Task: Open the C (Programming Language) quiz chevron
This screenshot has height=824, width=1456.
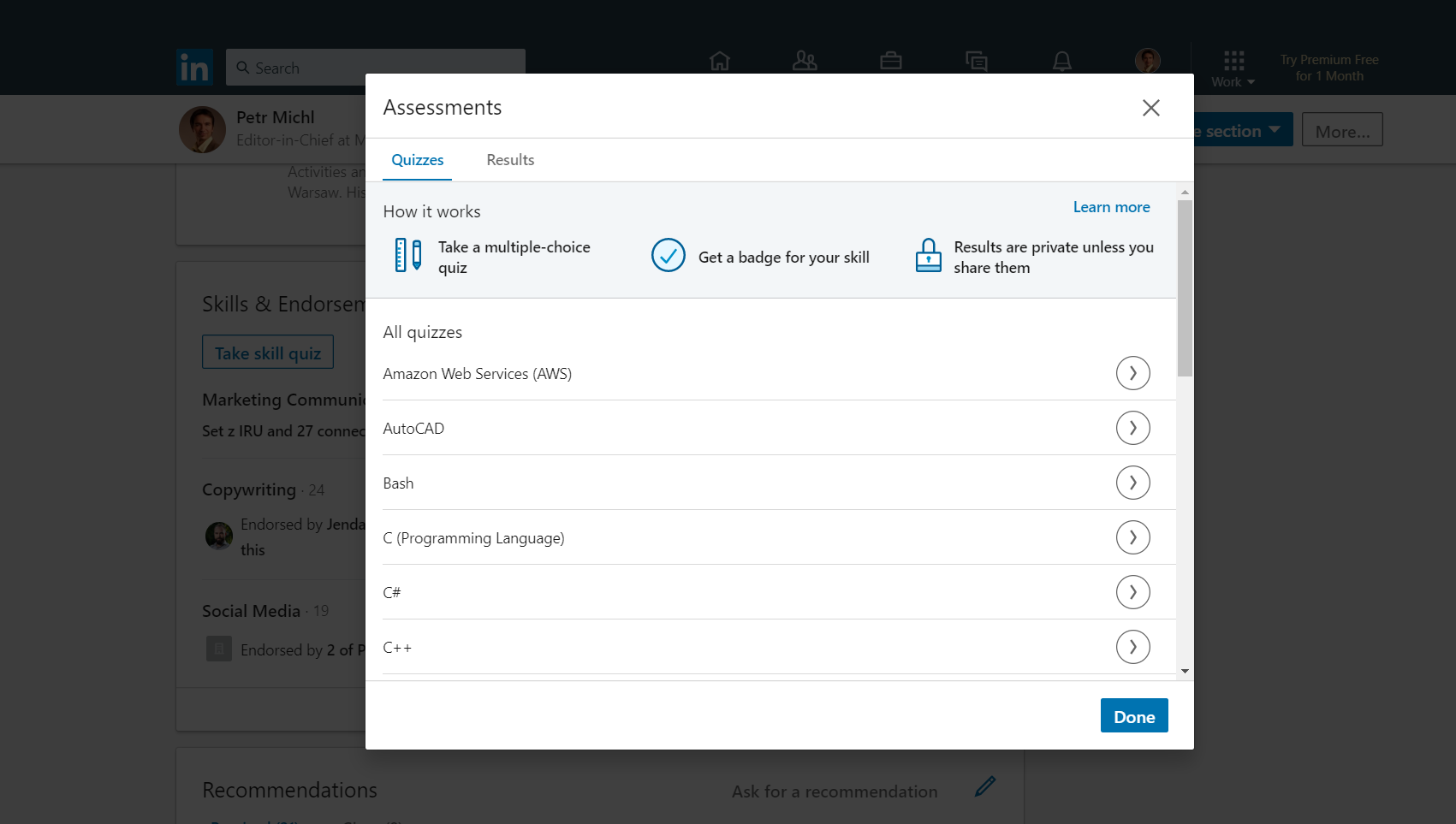Action: click(1133, 537)
